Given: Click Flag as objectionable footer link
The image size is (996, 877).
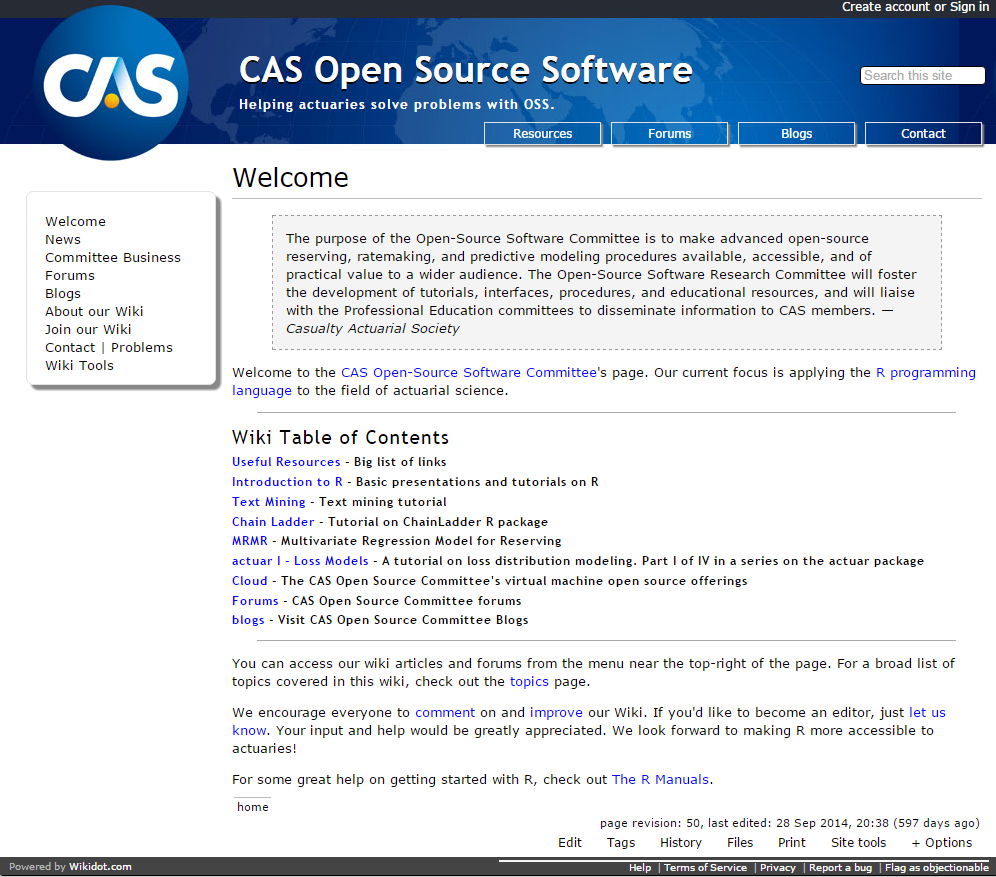Looking at the screenshot, I should (x=937, y=867).
